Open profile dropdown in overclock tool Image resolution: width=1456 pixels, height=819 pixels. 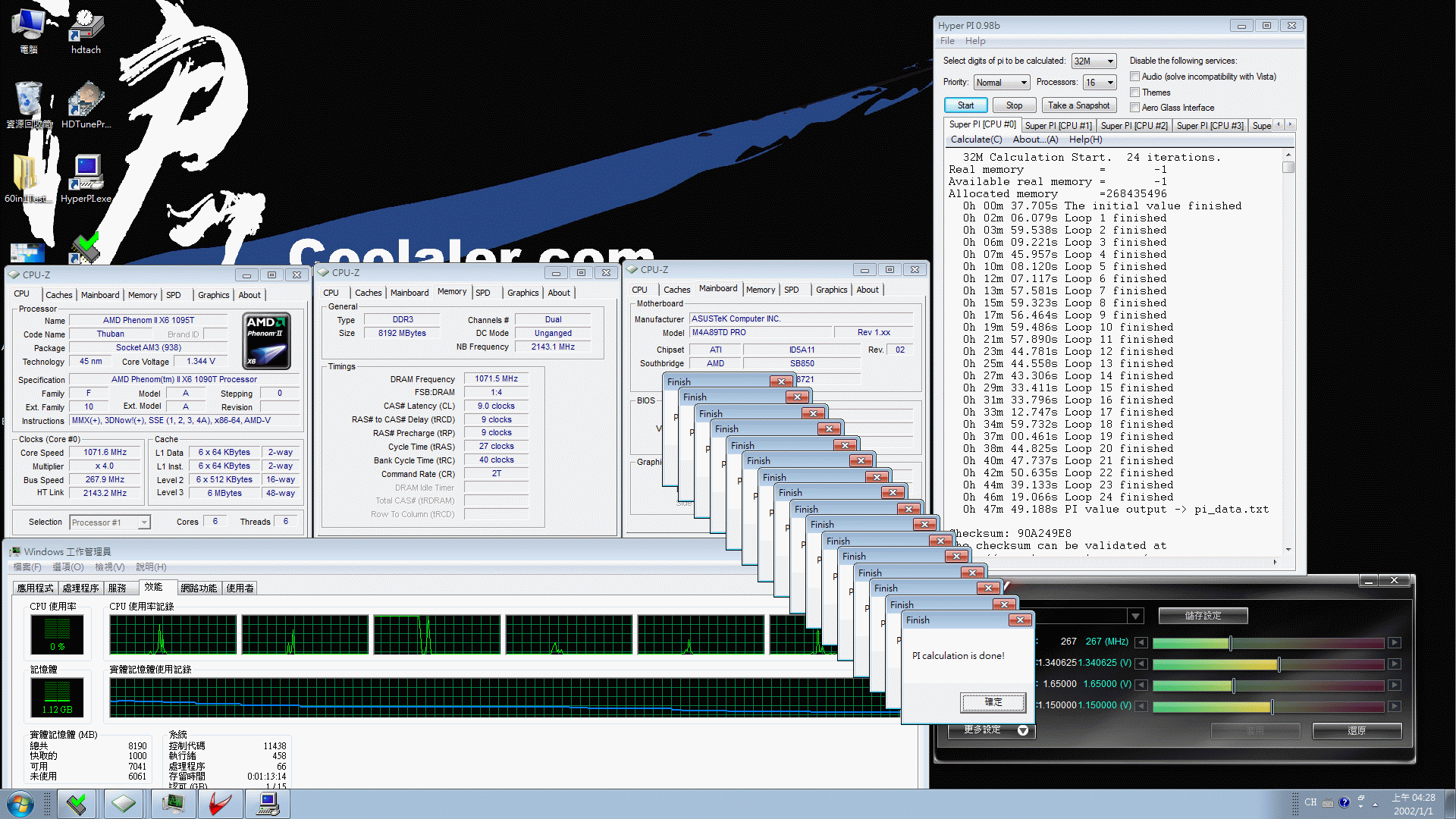1135,616
